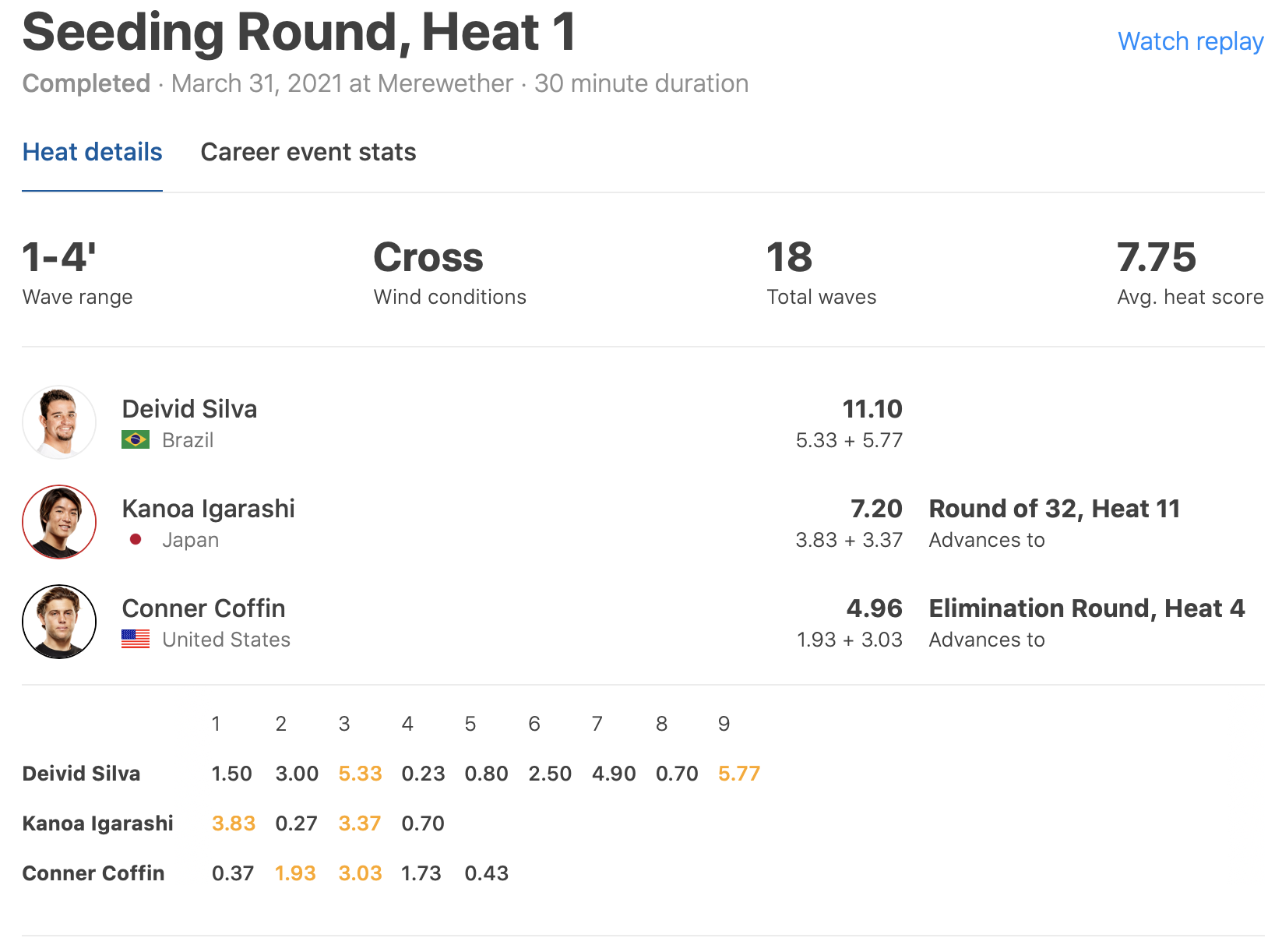Click the Brazil flag icon
Viewport: 1282px width, 952px height.
[x=136, y=440]
